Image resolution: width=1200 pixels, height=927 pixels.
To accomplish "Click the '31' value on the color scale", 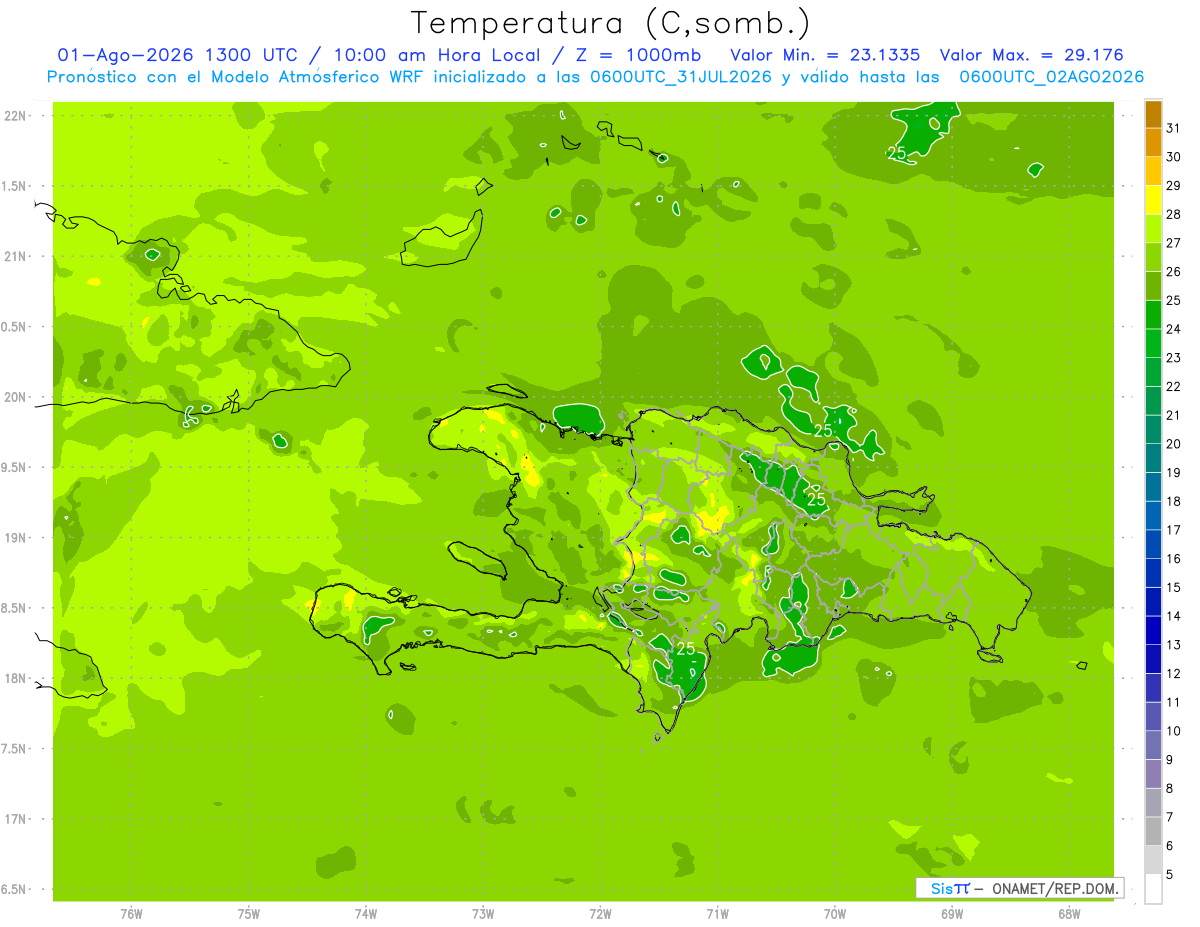I will 1173,128.
